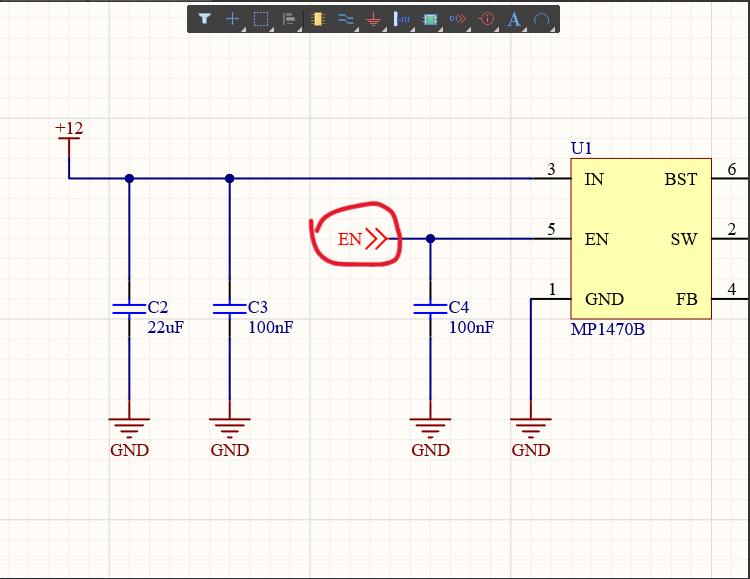Viewport: 750px width, 579px height.
Task: Click the BST pin name on U1
Action: [x=681, y=179]
